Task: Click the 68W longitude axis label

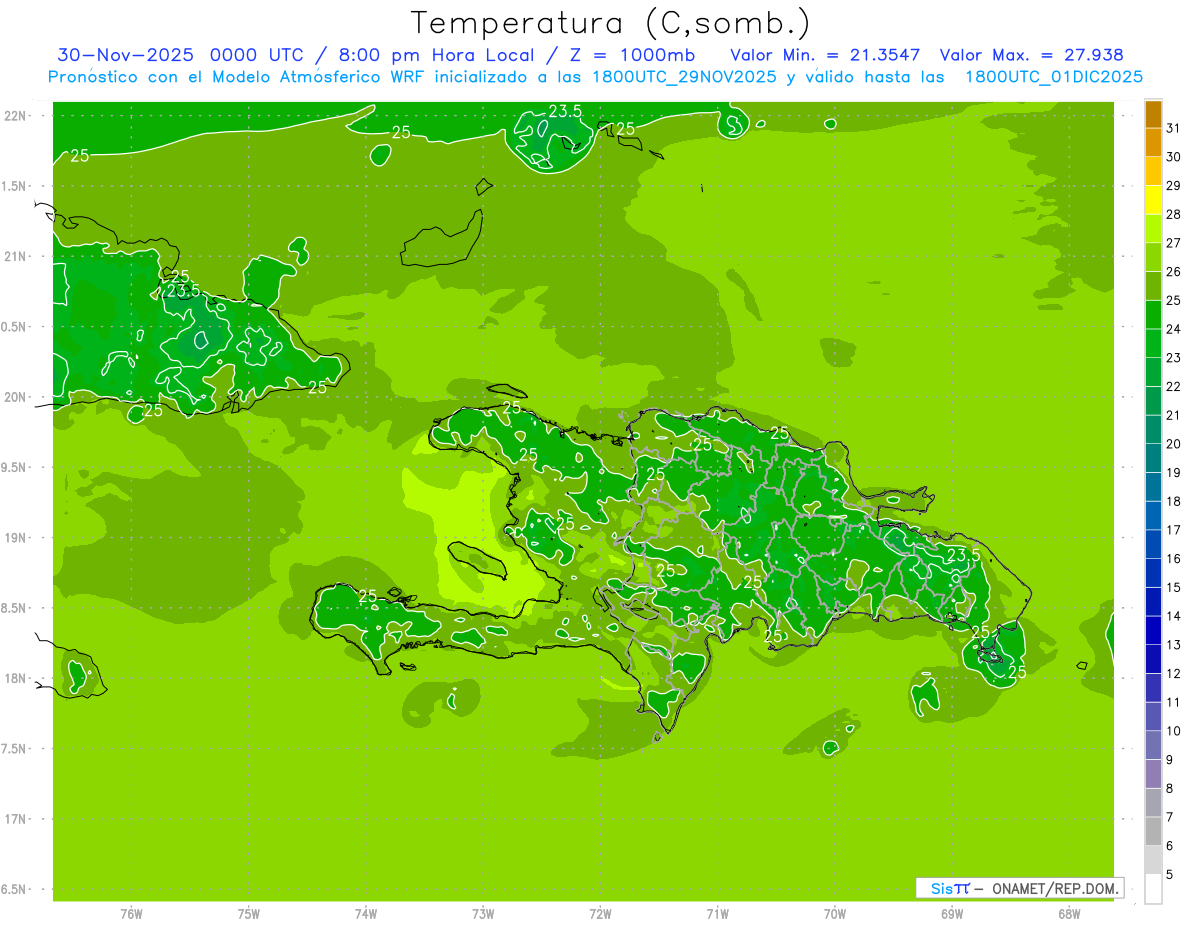Action: pos(1069,914)
